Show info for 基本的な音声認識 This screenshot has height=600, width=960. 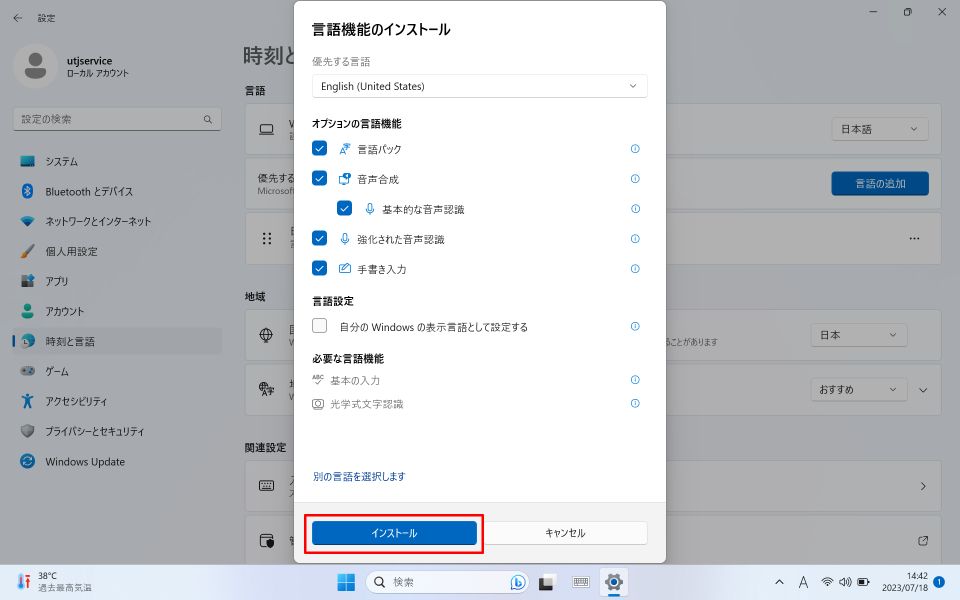(x=636, y=209)
